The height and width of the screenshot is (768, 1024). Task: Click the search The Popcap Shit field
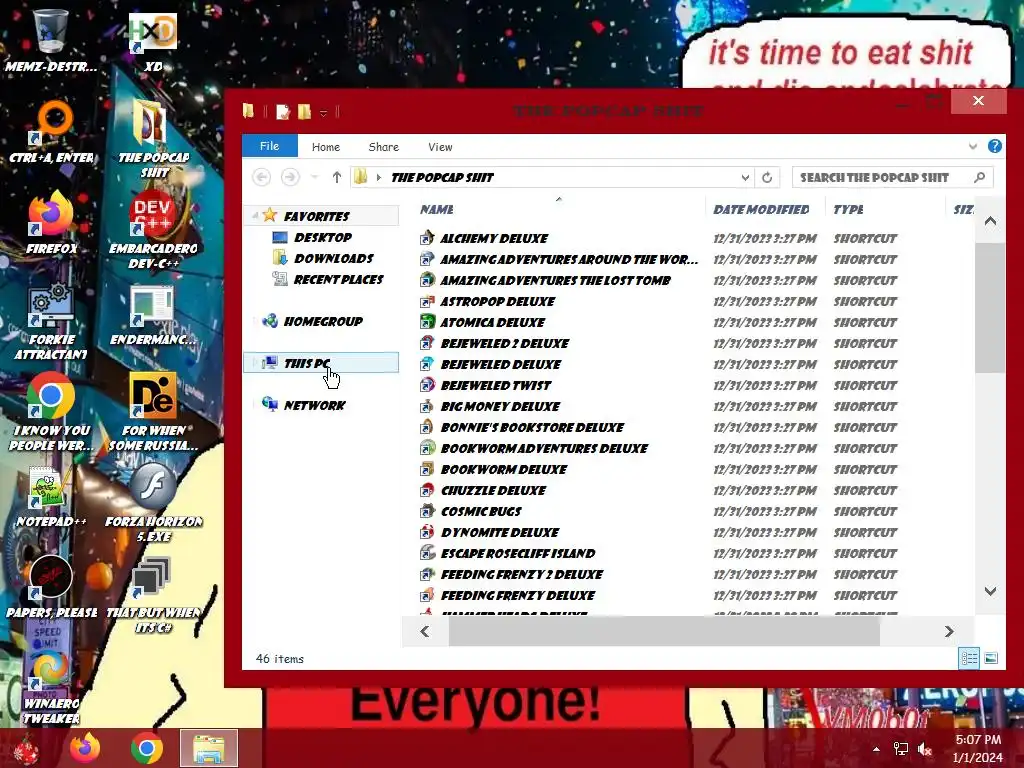(892, 177)
